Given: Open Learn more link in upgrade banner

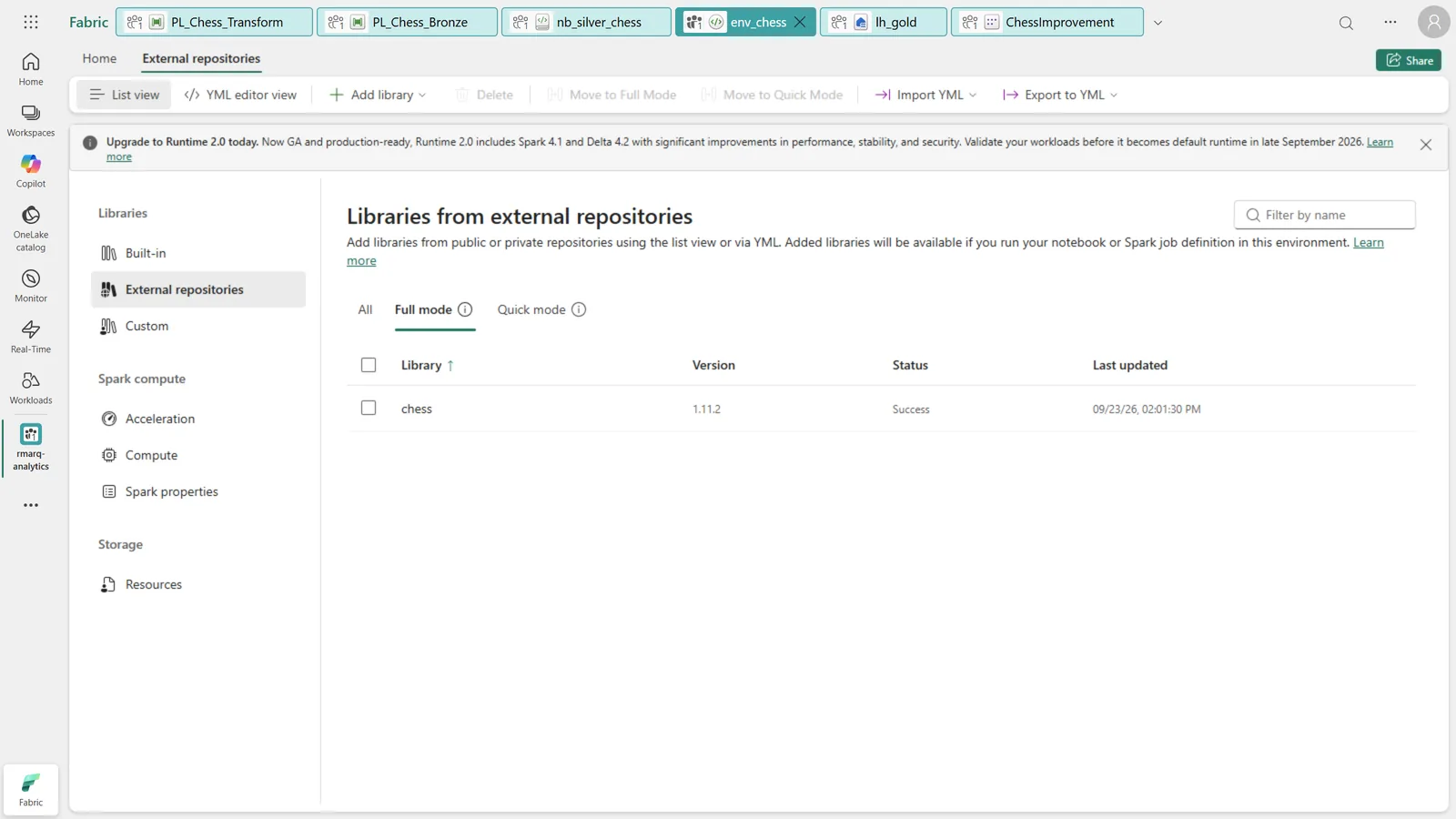Looking at the screenshot, I should [x=1380, y=142].
